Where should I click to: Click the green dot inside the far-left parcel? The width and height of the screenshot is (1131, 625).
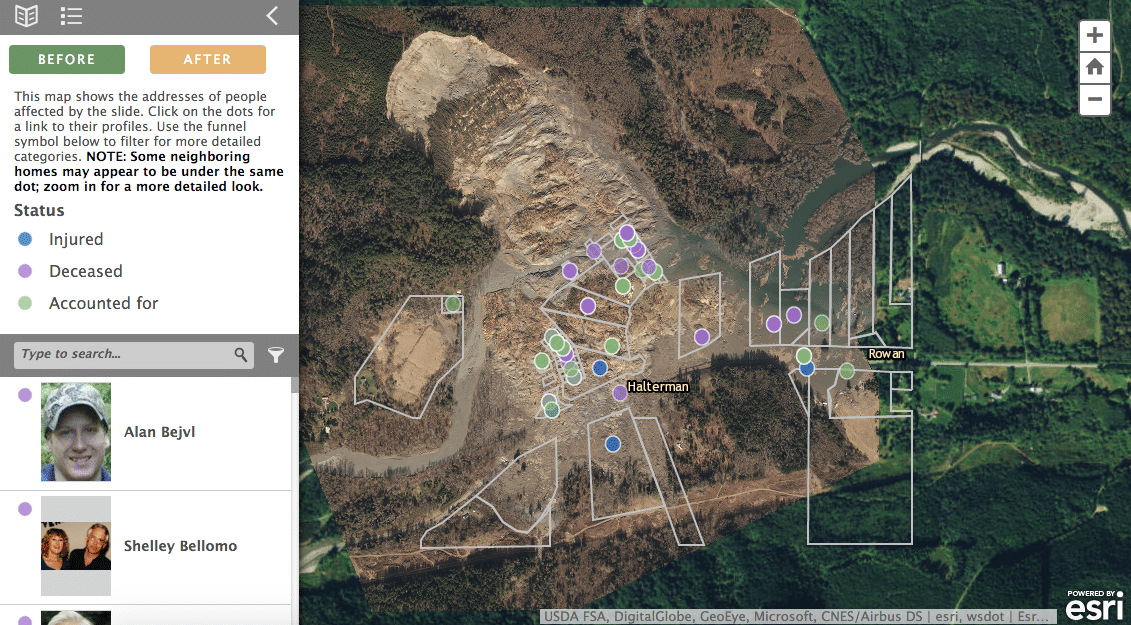click(453, 304)
